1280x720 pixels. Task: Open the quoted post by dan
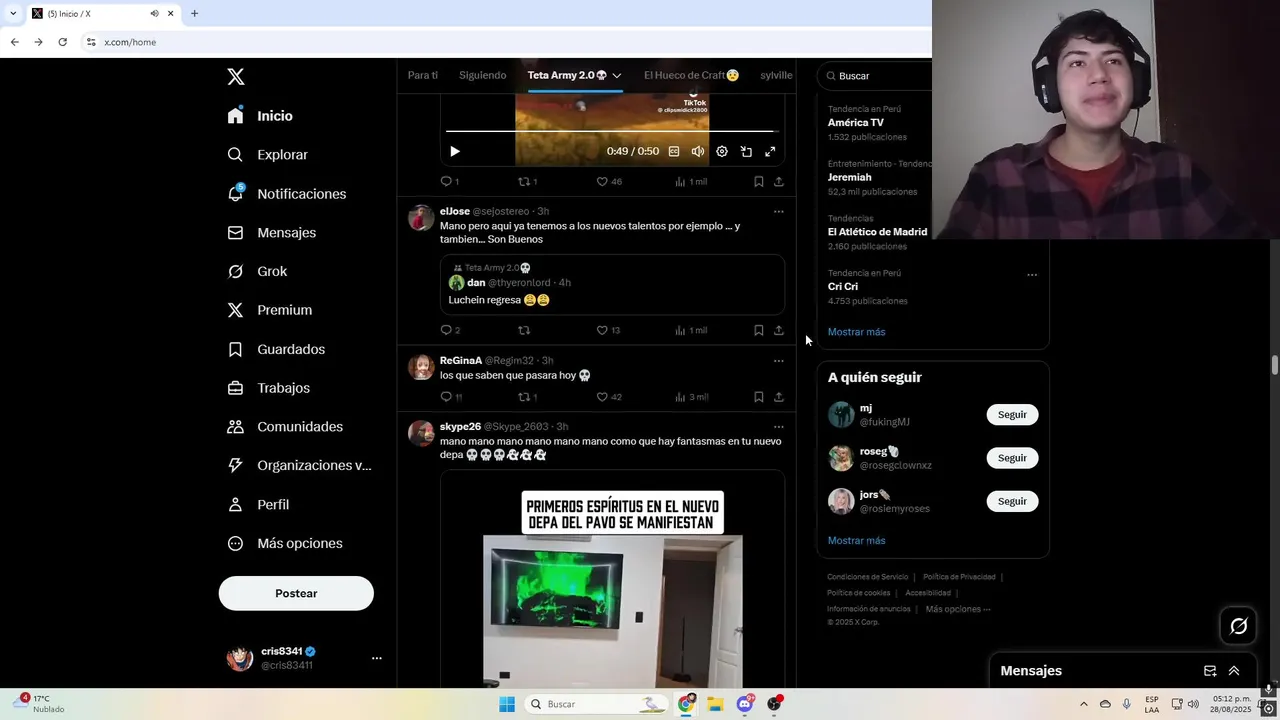pyautogui.click(x=612, y=284)
